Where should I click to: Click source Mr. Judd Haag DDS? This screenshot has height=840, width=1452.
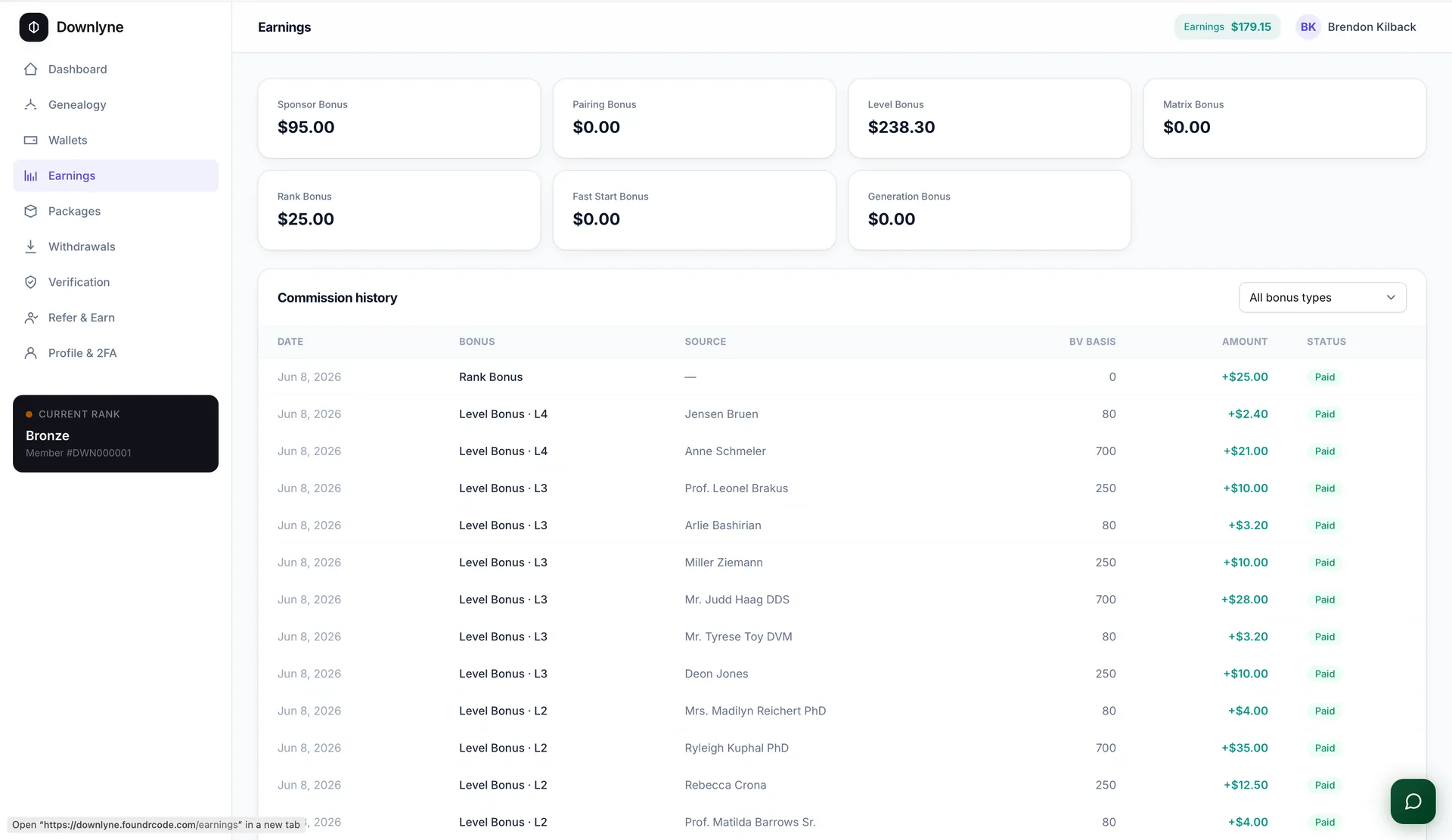click(737, 600)
